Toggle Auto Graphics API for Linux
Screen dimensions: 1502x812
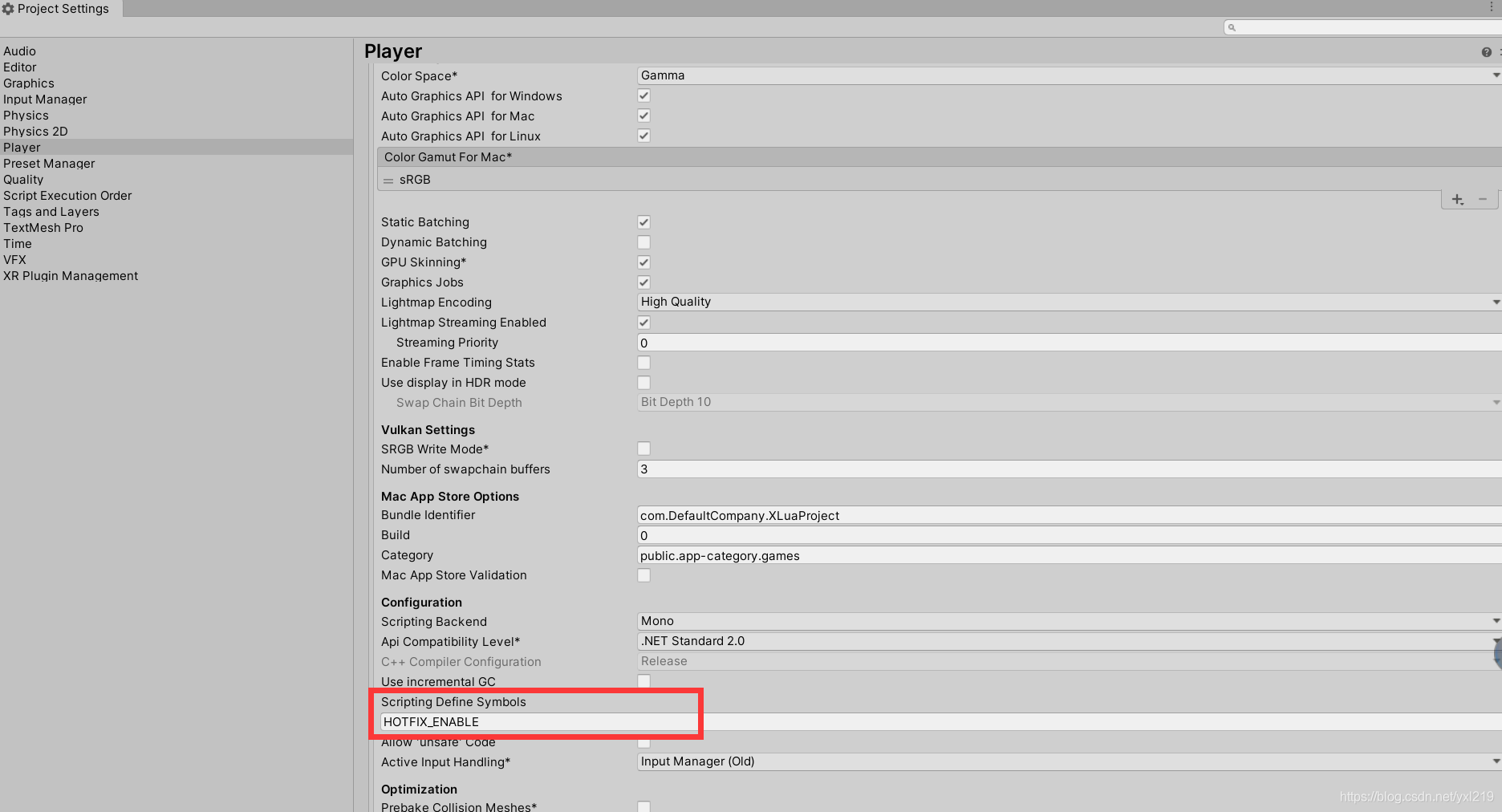(x=643, y=136)
